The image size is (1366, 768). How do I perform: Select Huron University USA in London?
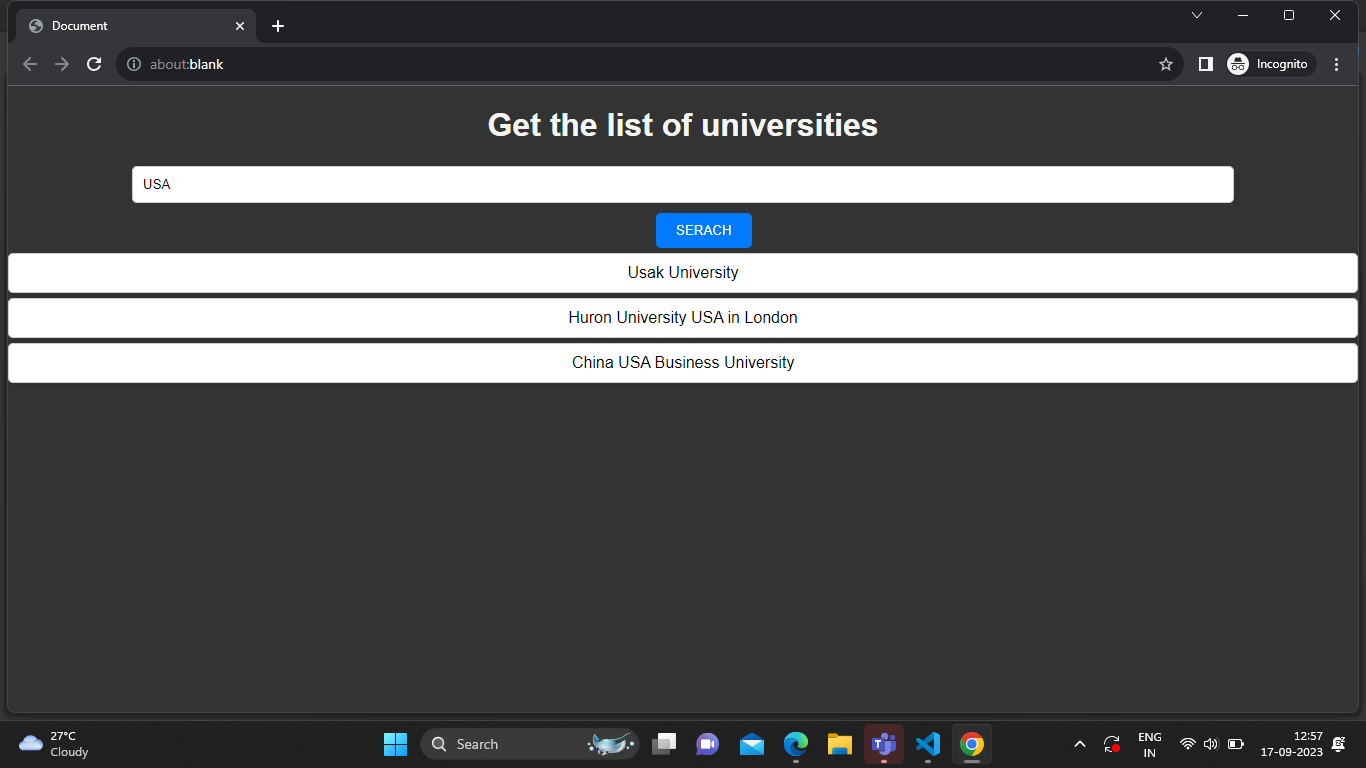[683, 317]
